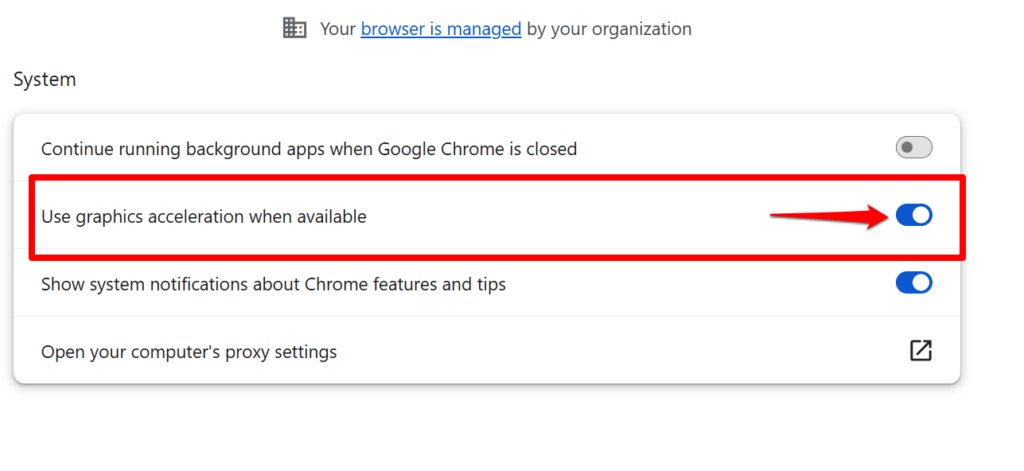Image resolution: width=1024 pixels, height=471 pixels.
Task: Turn off system notifications about Chrome toggle
Action: (914, 283)
